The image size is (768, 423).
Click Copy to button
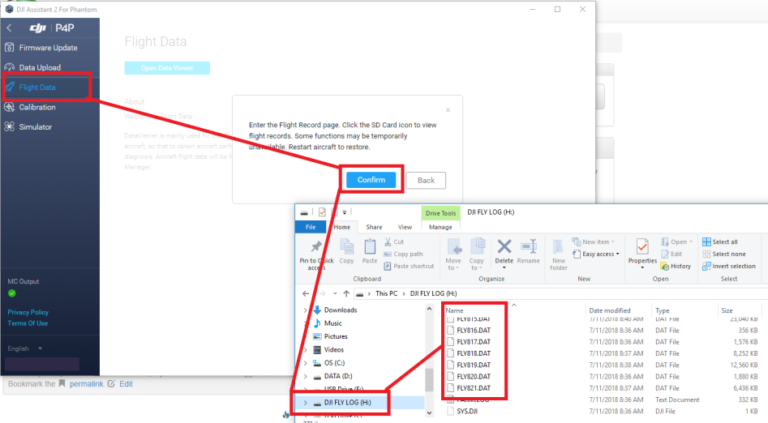[x=477, y=255]
